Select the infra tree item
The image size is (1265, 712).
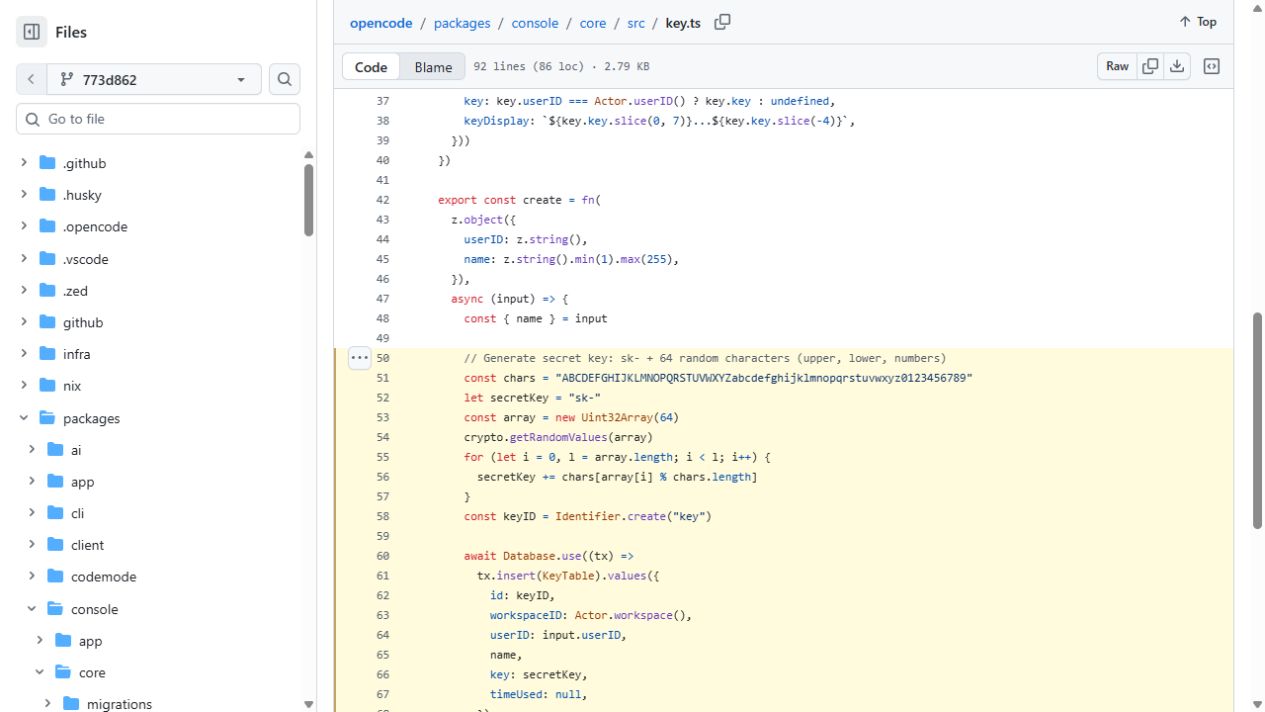[159, 354]
